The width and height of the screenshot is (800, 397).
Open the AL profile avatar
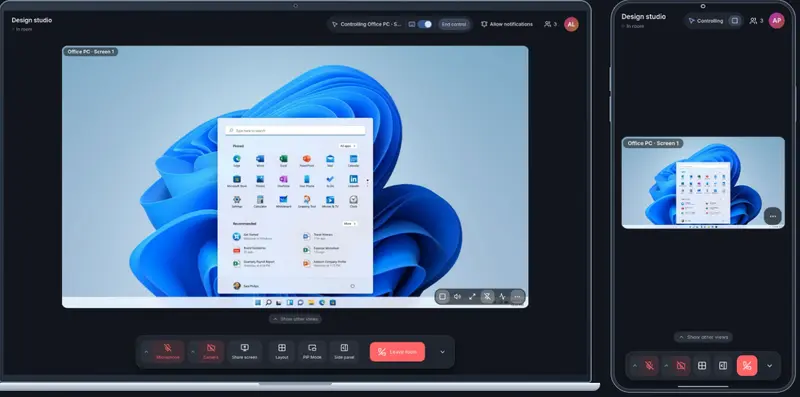[x=571, y=24]
